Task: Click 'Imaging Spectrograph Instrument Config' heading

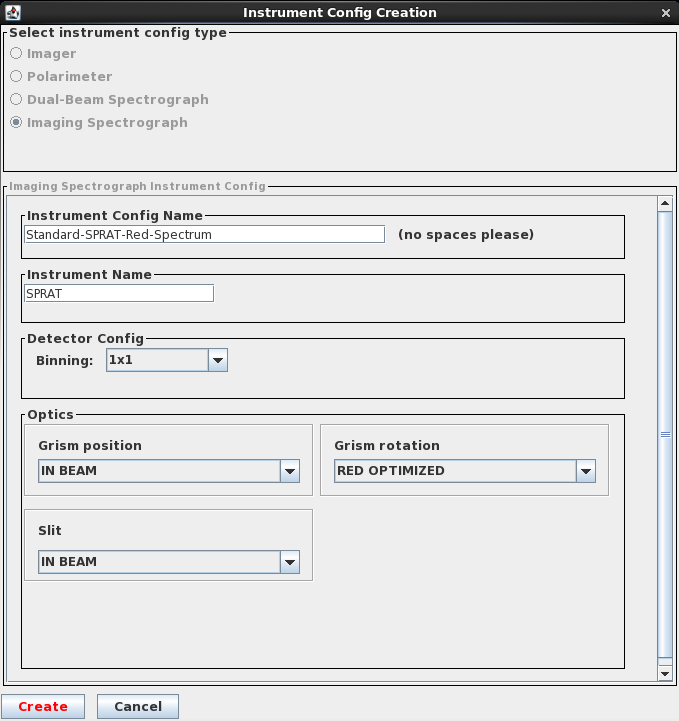Action: click(137, 186)
